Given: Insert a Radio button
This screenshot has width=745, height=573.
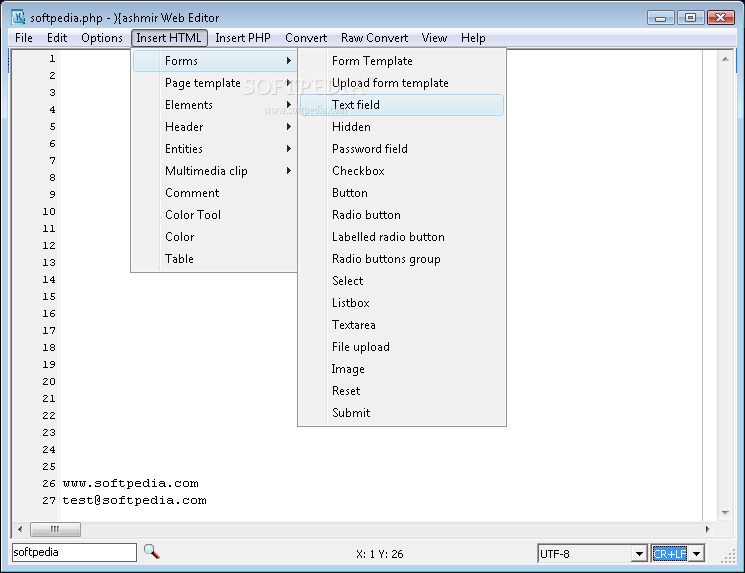Looking at the screenshot, I should (x=402, y=215).
